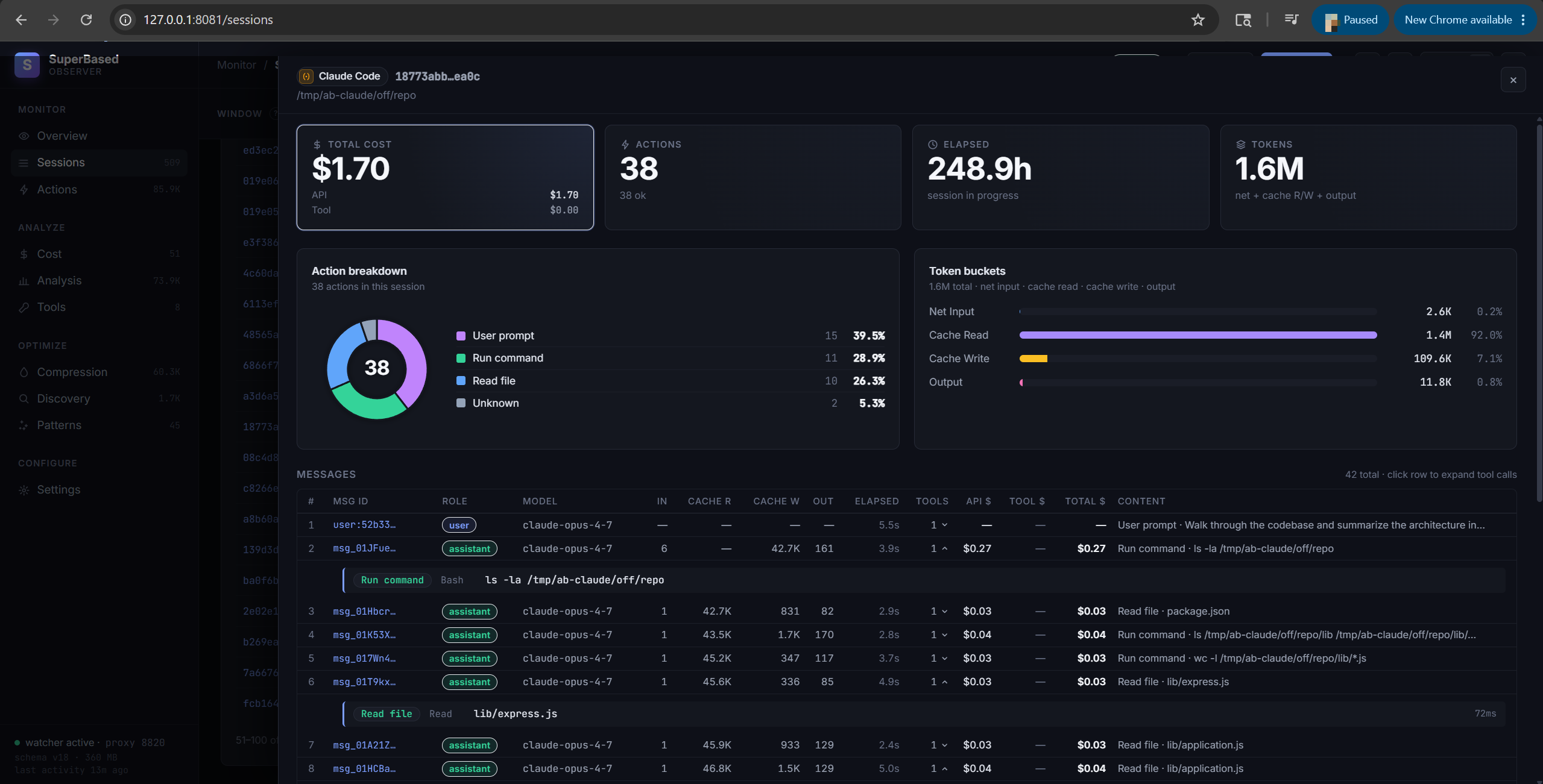Open message ID user:52b33 link
Viewport: 1543px width, 784px height.
point(364,525)
